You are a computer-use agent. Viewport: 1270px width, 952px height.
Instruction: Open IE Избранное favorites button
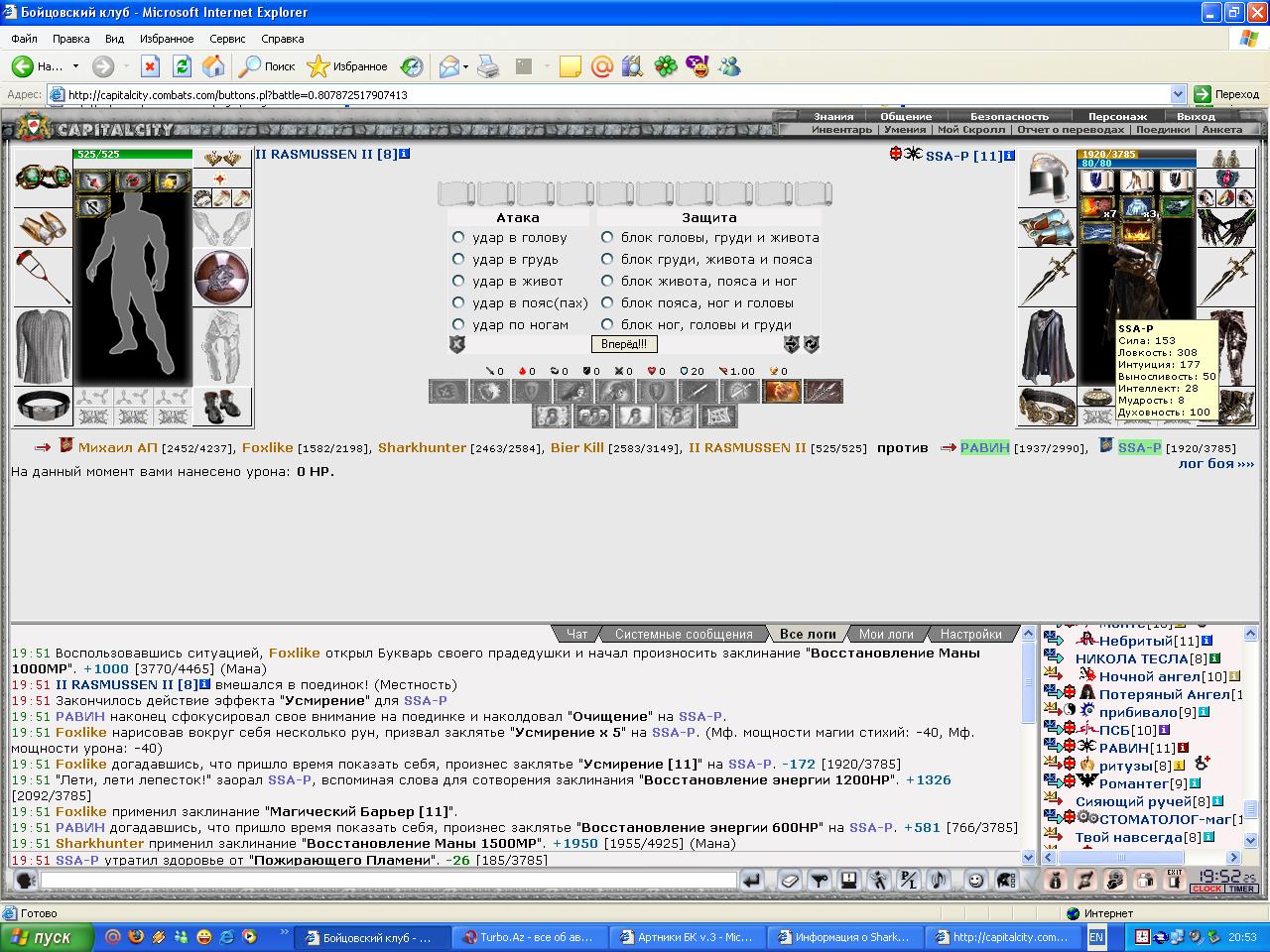coord(347,66)
